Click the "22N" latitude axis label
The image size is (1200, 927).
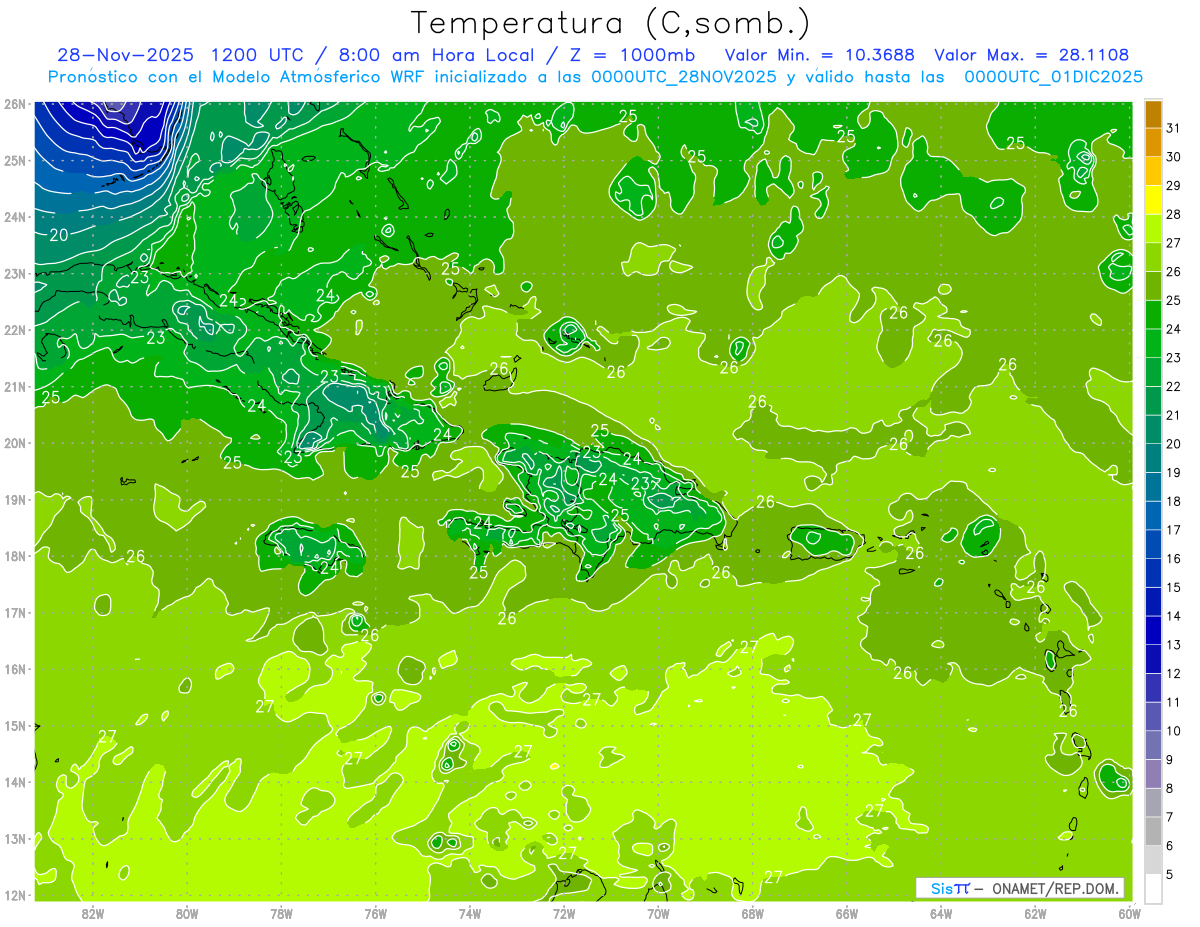(14, 330)
